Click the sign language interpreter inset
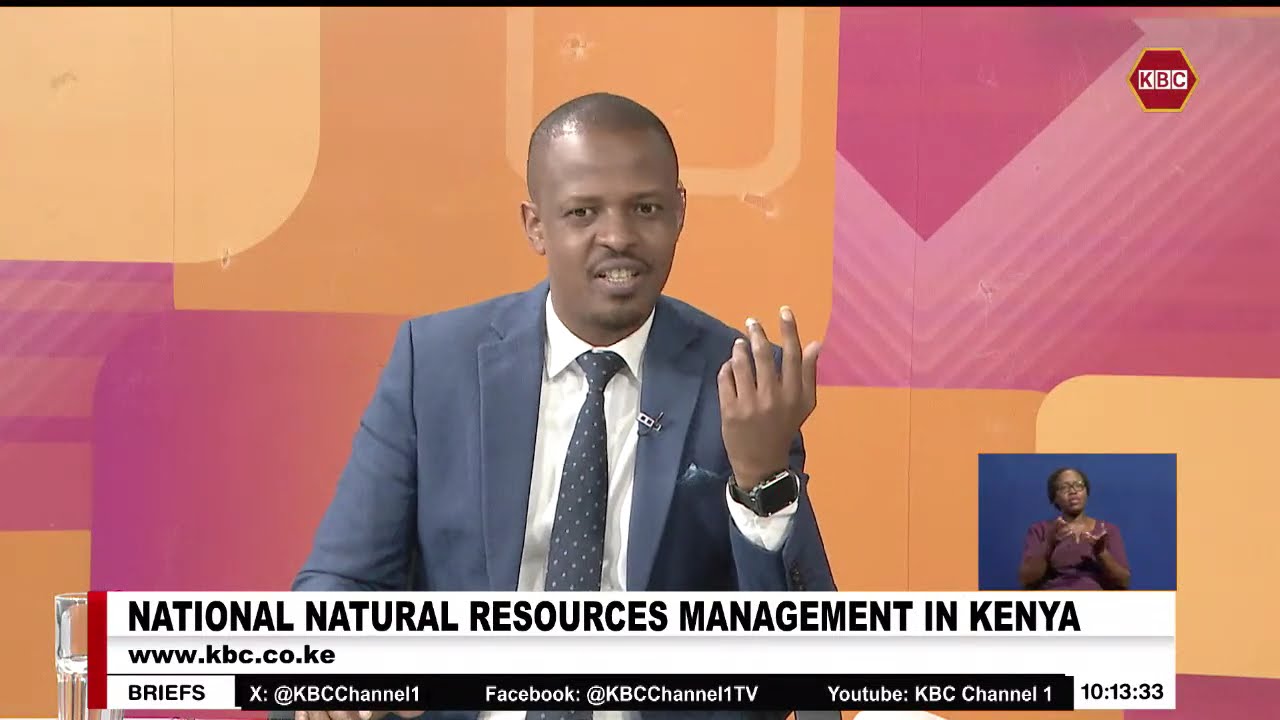This screenshot has width=1280, height=720. (x=1077, y=522)
